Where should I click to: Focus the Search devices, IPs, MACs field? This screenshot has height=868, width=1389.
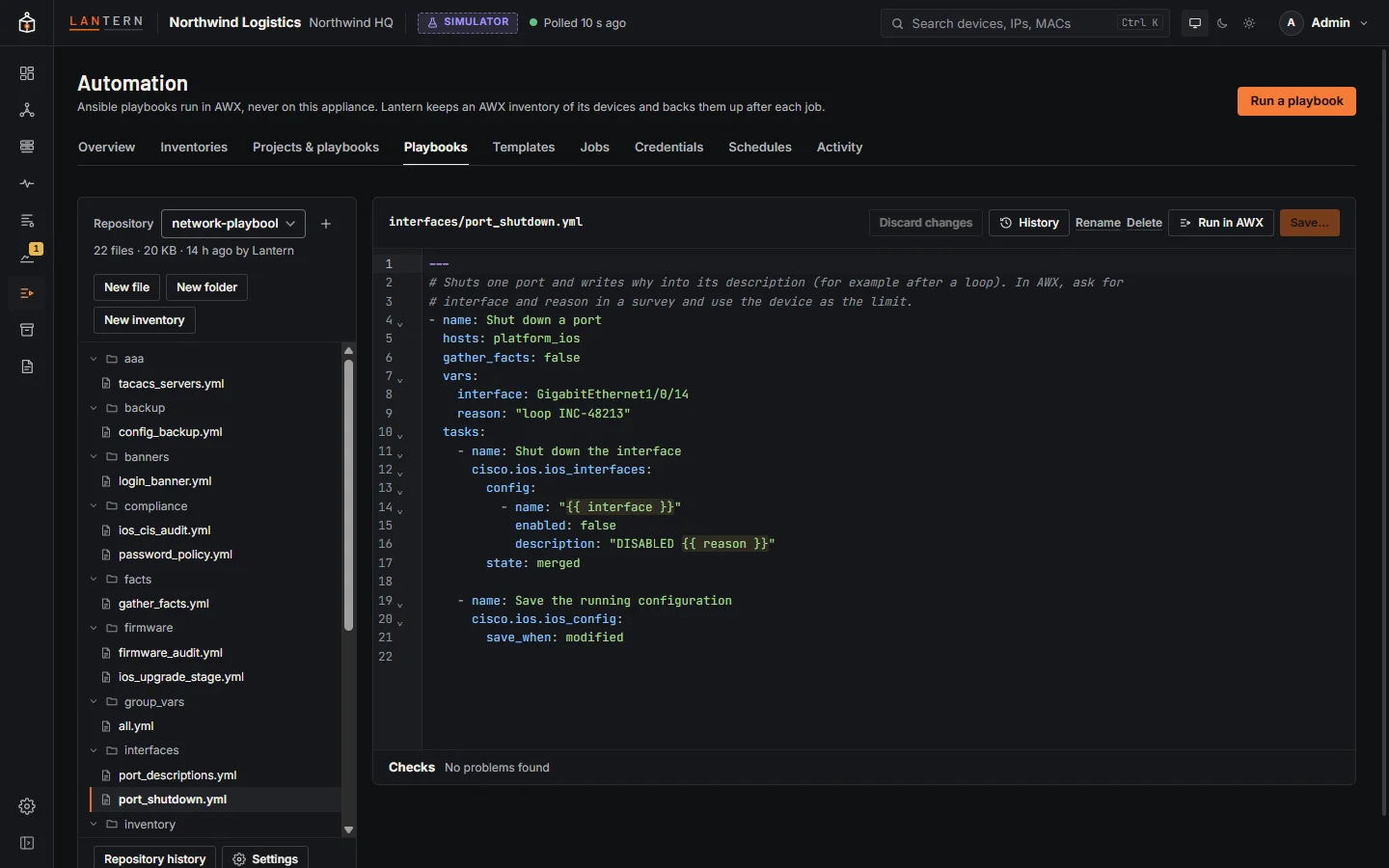(x=1024, y=23)
